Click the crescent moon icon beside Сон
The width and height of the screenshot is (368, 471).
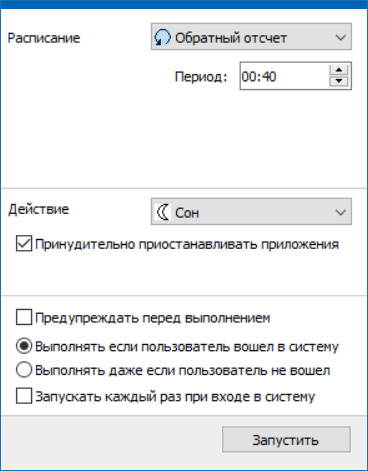163,212
